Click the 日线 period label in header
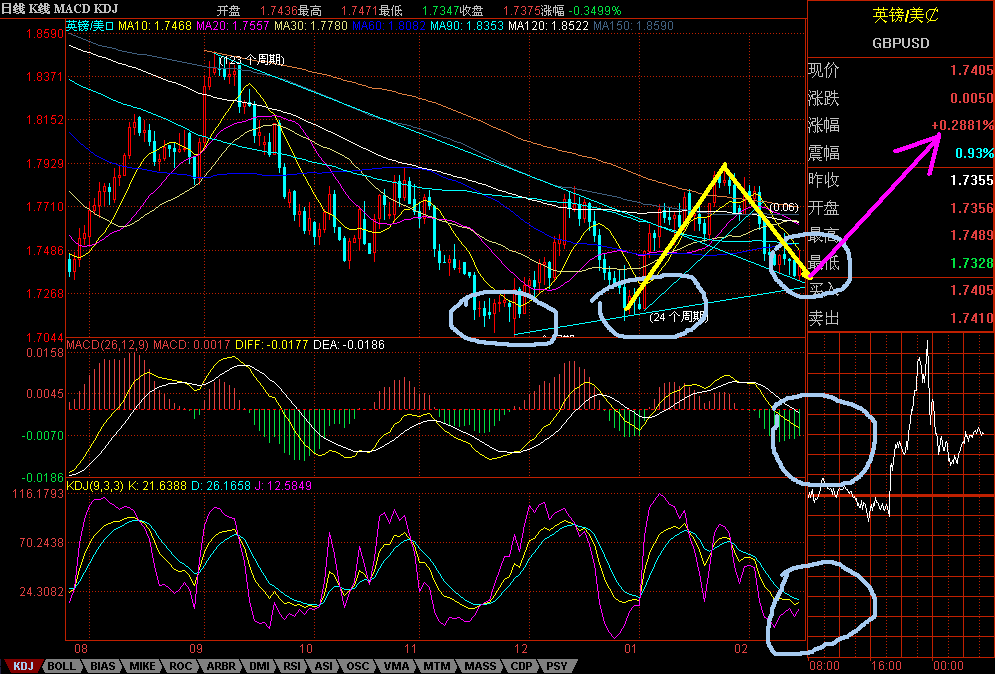The image size is (995, 674). 13,10
